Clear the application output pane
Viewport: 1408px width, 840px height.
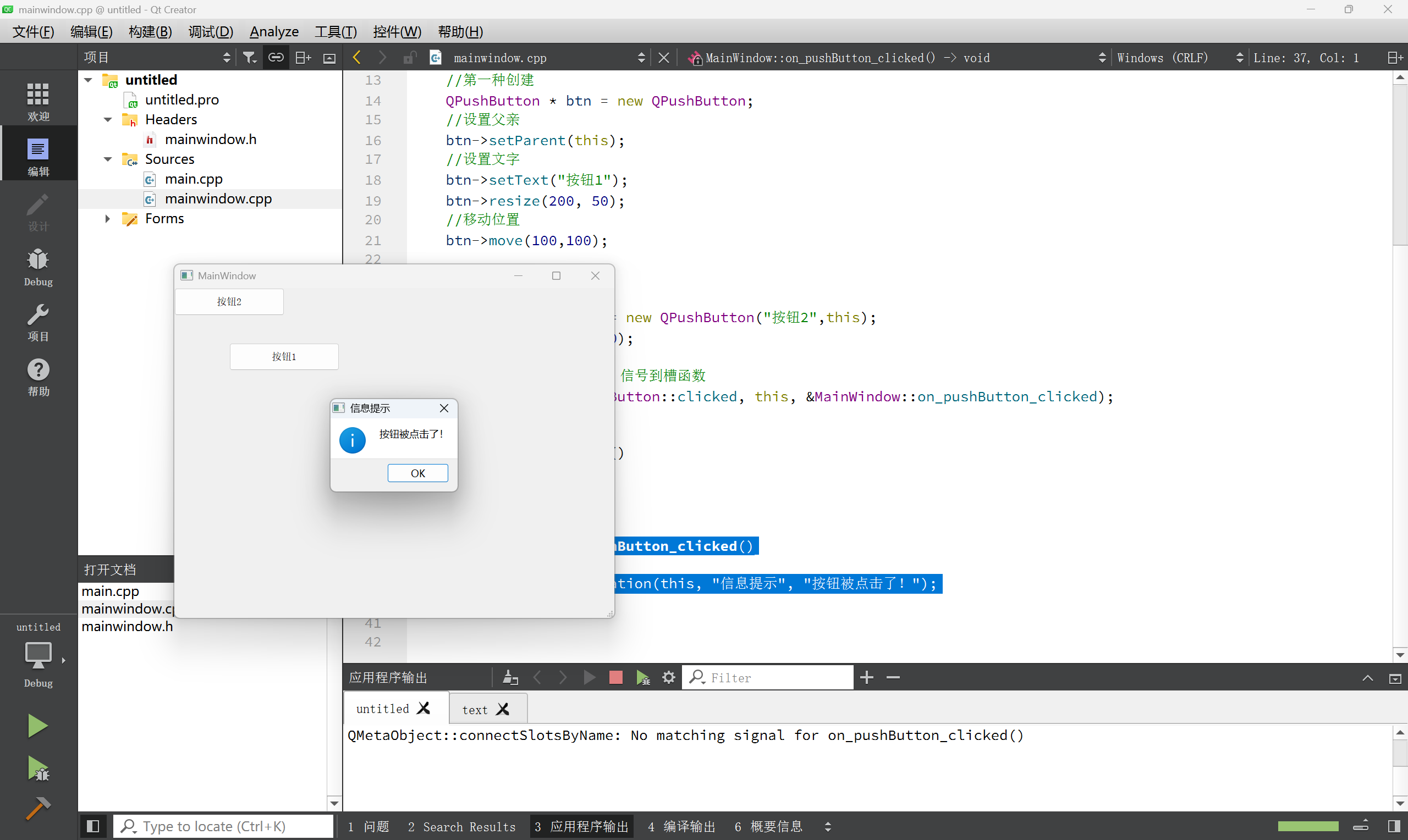coord(510,677)
